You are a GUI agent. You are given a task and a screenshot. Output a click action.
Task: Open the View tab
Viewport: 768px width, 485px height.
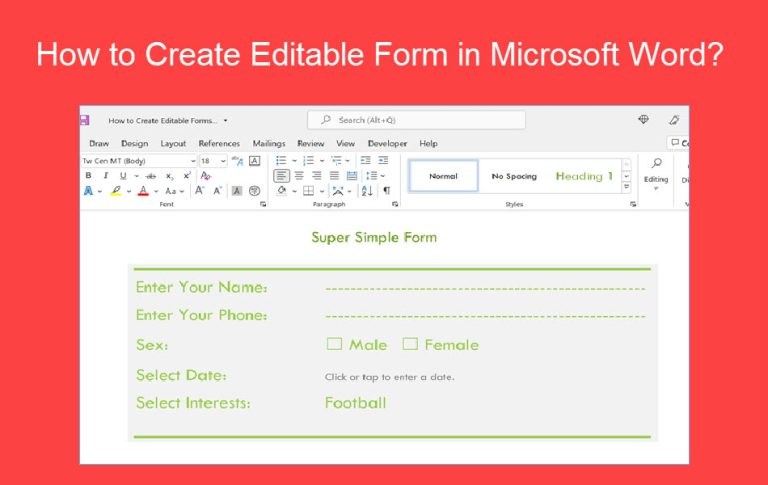(x=345, y=144)
